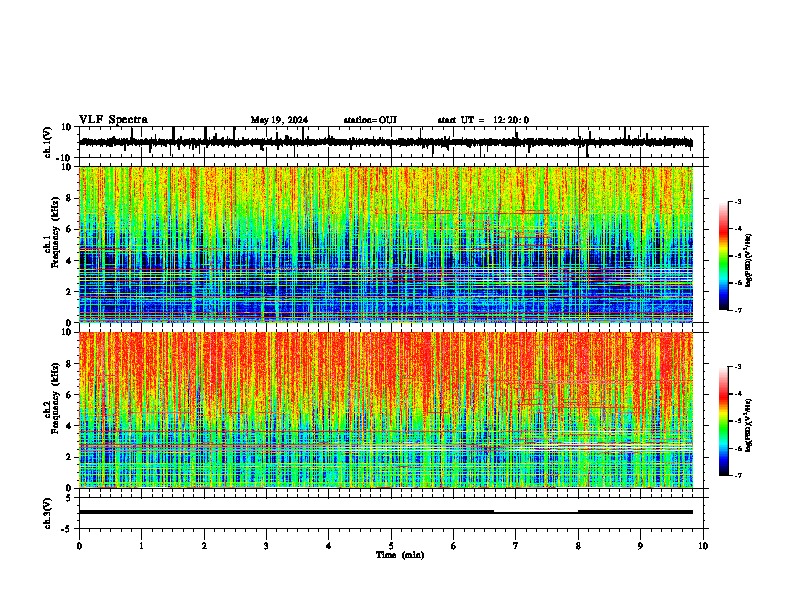Click the "-5" tick on ch.3(V) axis

pos(67,529)
